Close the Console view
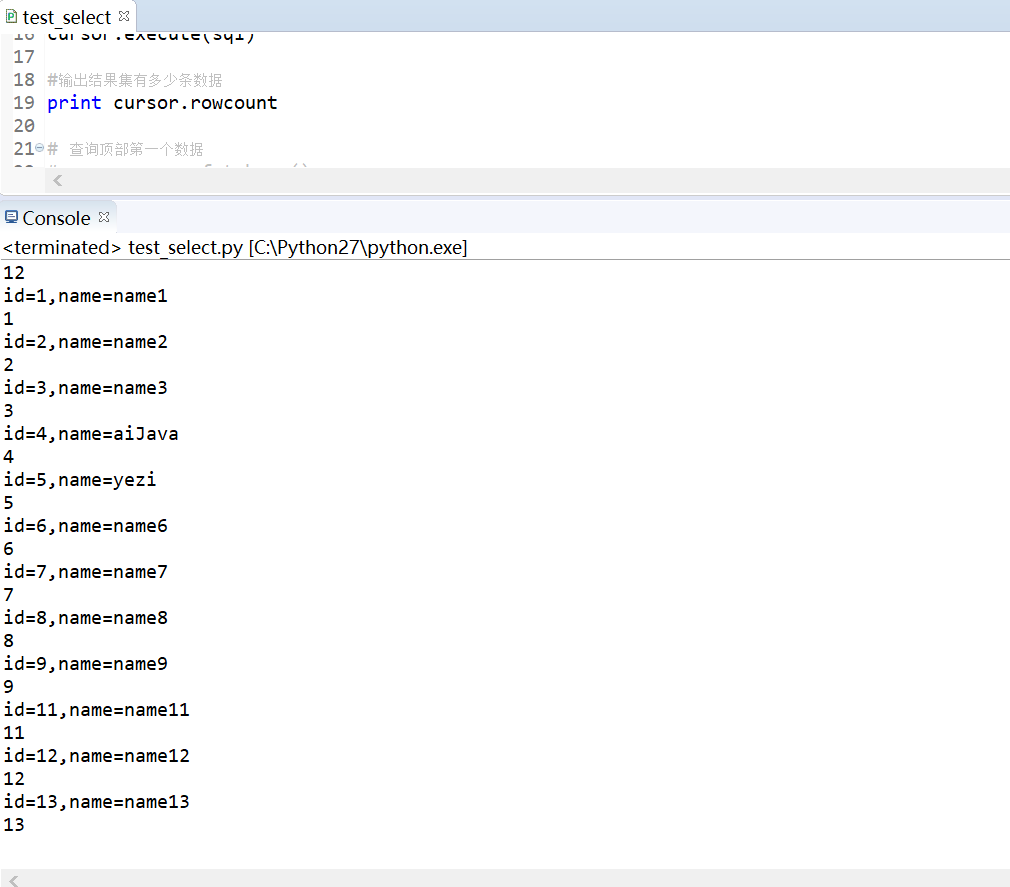This screenshot has width=1010, height=887. pos(103,216)
